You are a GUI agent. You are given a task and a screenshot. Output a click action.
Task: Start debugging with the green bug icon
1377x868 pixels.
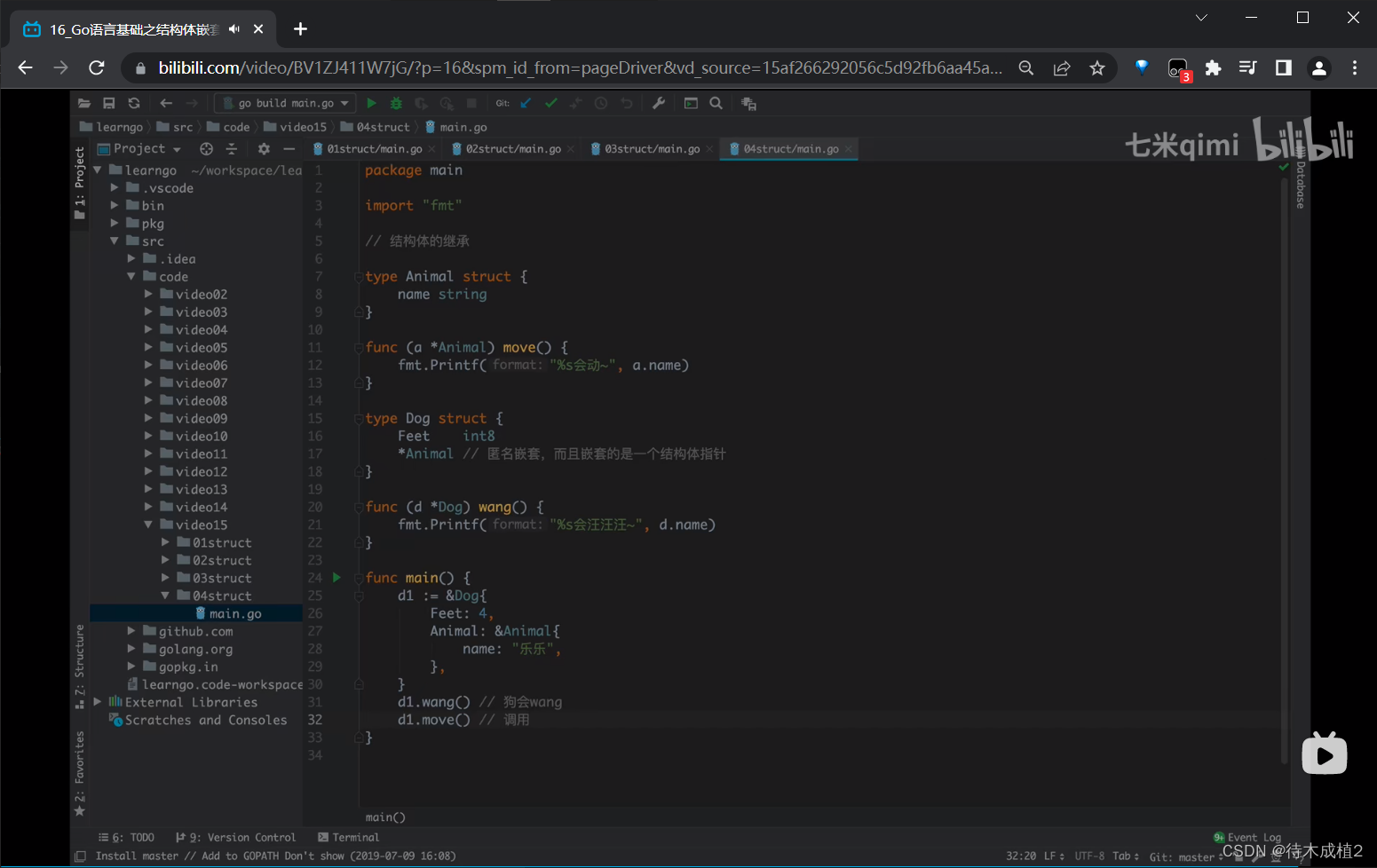(x=397, y=103)
